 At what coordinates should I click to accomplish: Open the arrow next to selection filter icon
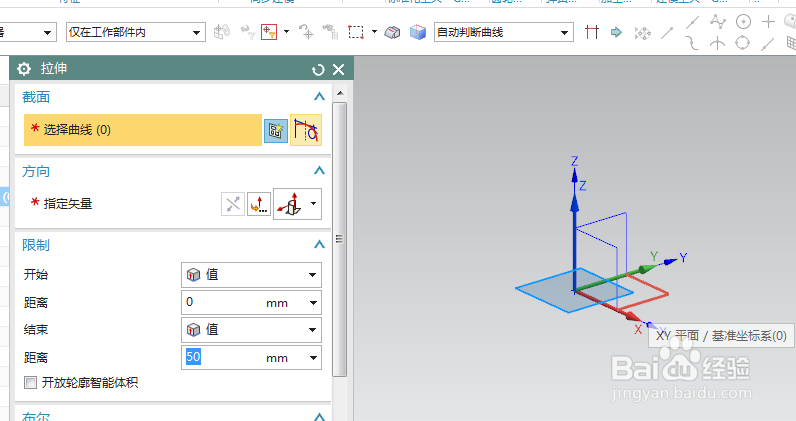286,31
